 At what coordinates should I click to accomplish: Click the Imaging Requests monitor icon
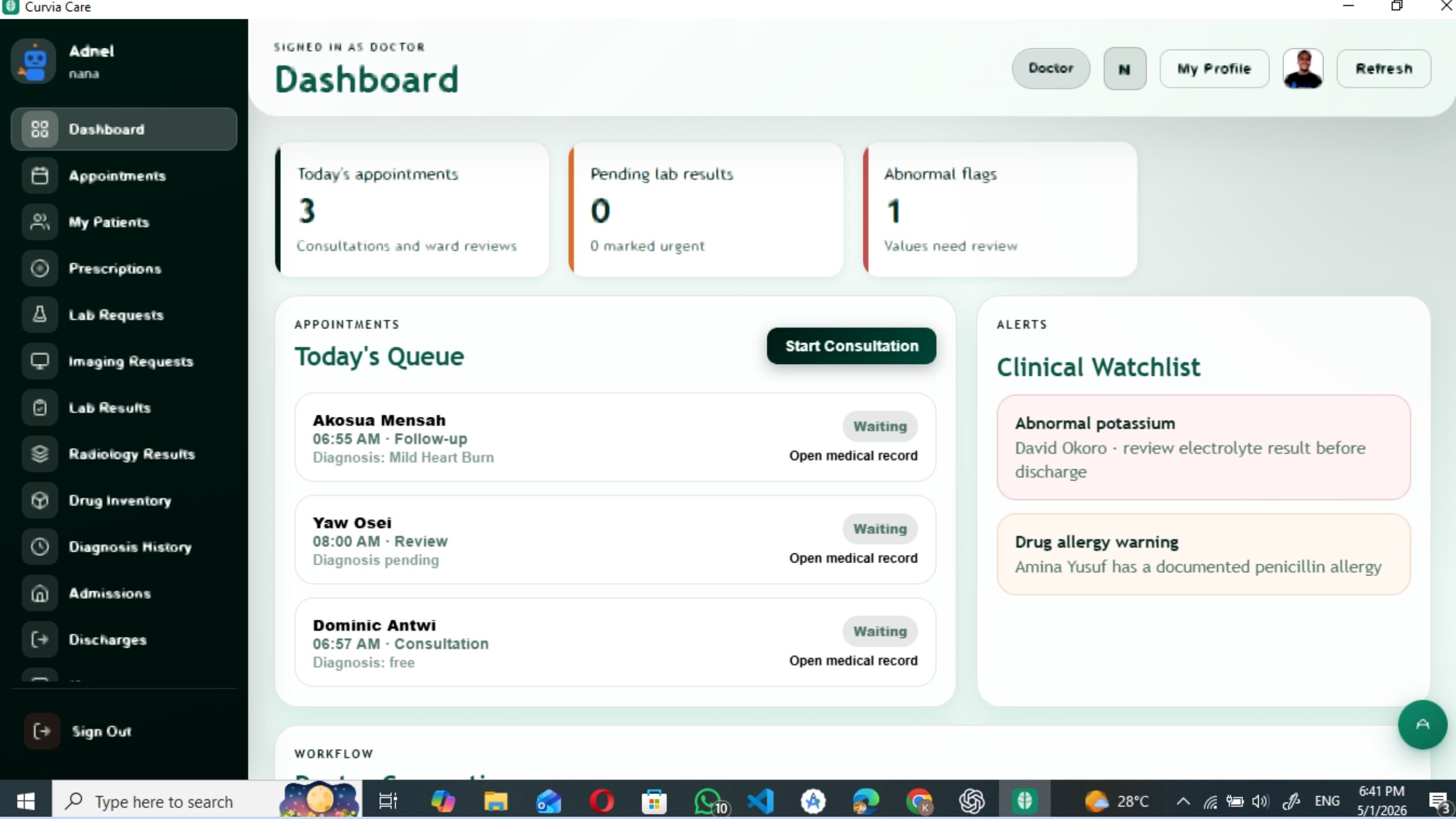(x=40, y=361)
